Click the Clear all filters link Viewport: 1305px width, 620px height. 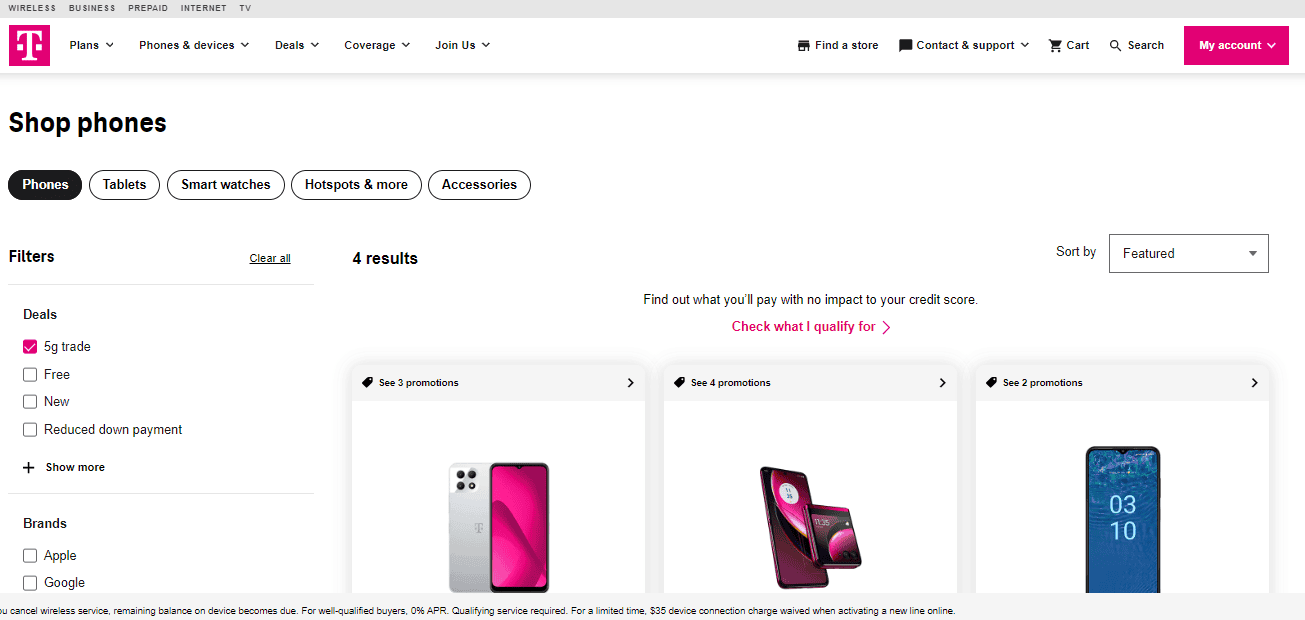270,258
